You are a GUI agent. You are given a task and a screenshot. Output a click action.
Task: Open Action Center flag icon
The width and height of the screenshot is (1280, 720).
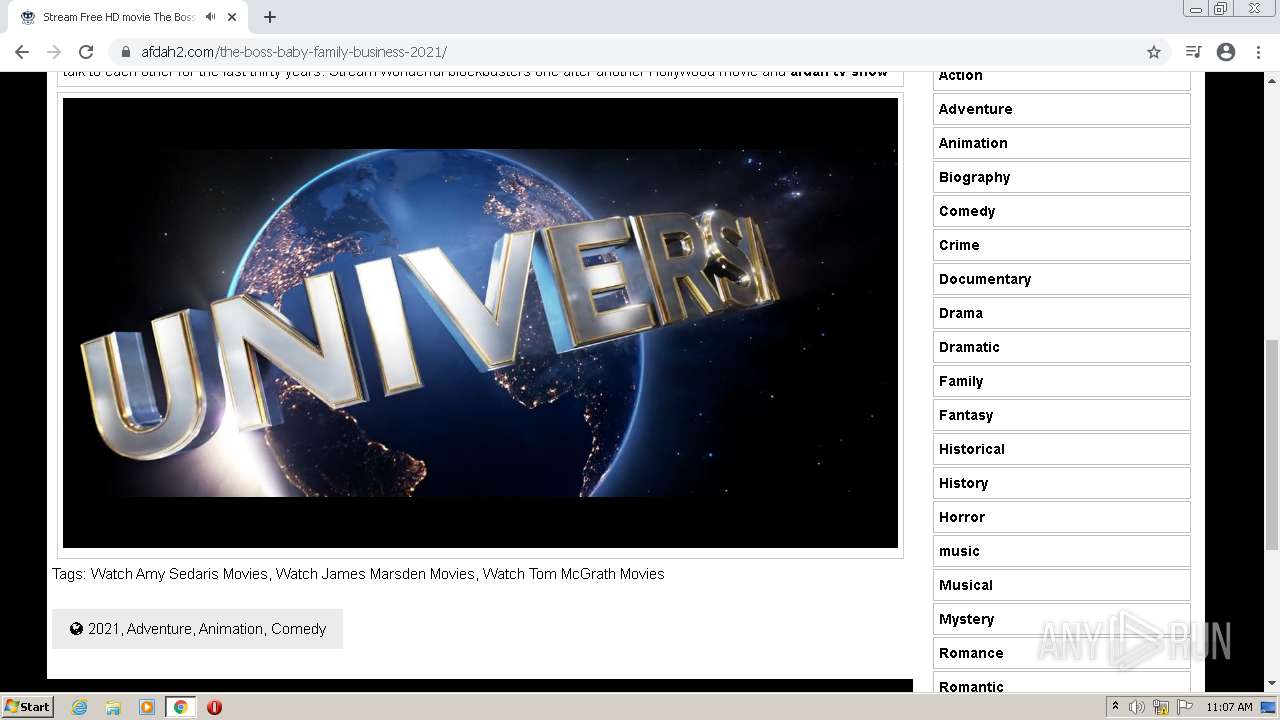click(x=1185, y=707)
